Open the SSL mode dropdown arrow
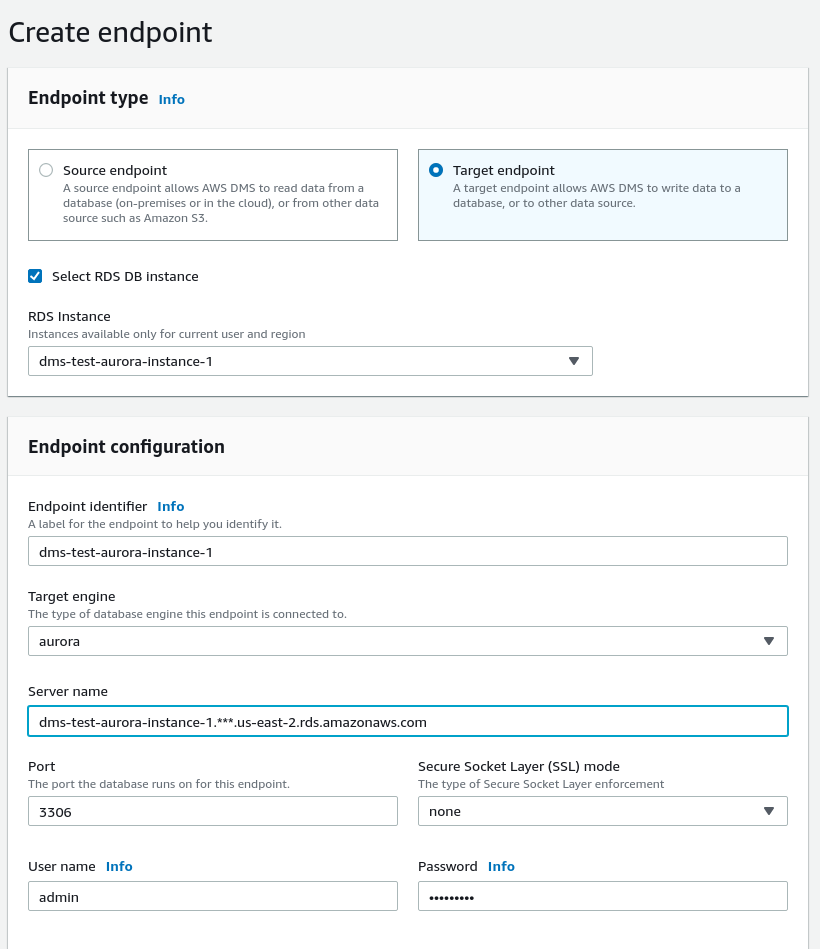This screenshot has height=949, width=820. [x=769, y=812]
